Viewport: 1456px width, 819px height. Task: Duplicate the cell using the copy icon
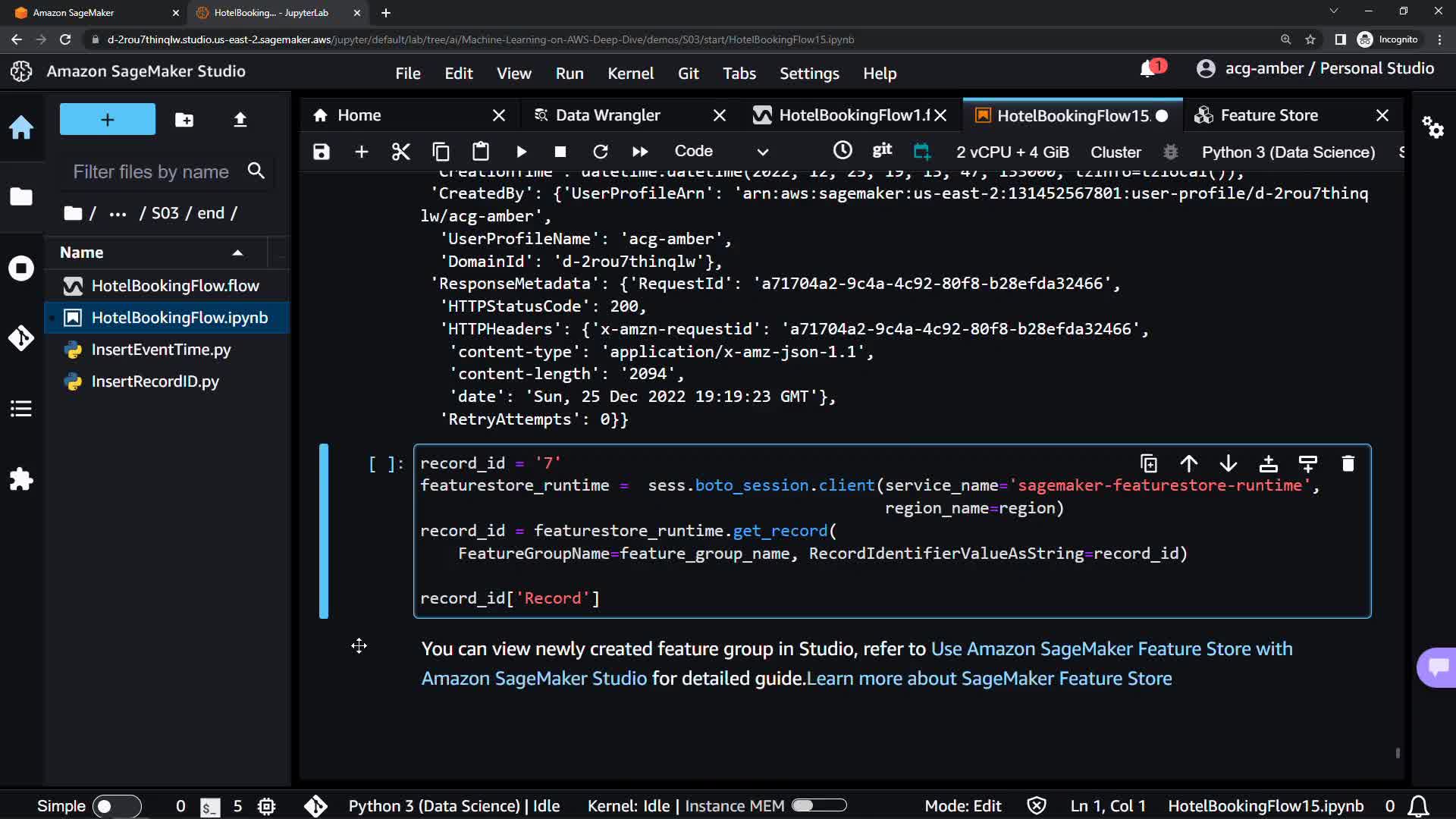1148,463
